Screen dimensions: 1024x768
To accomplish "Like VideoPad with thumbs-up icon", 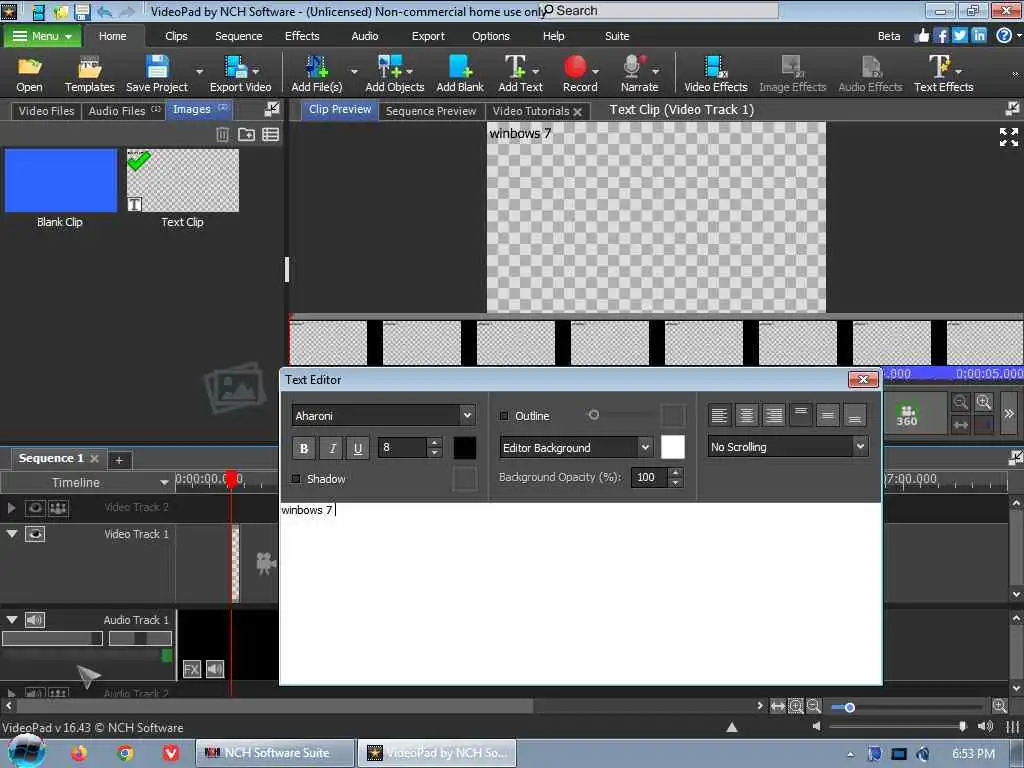I will pos(921,35).
